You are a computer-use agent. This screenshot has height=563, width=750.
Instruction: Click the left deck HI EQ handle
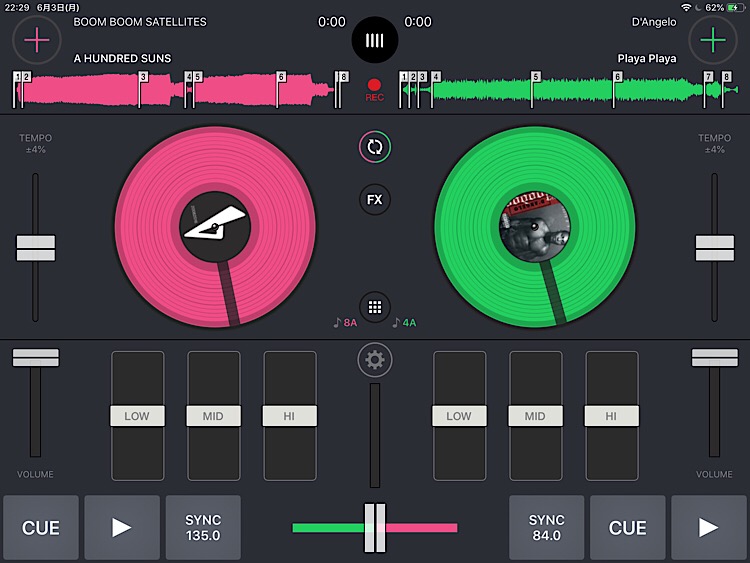289,416
